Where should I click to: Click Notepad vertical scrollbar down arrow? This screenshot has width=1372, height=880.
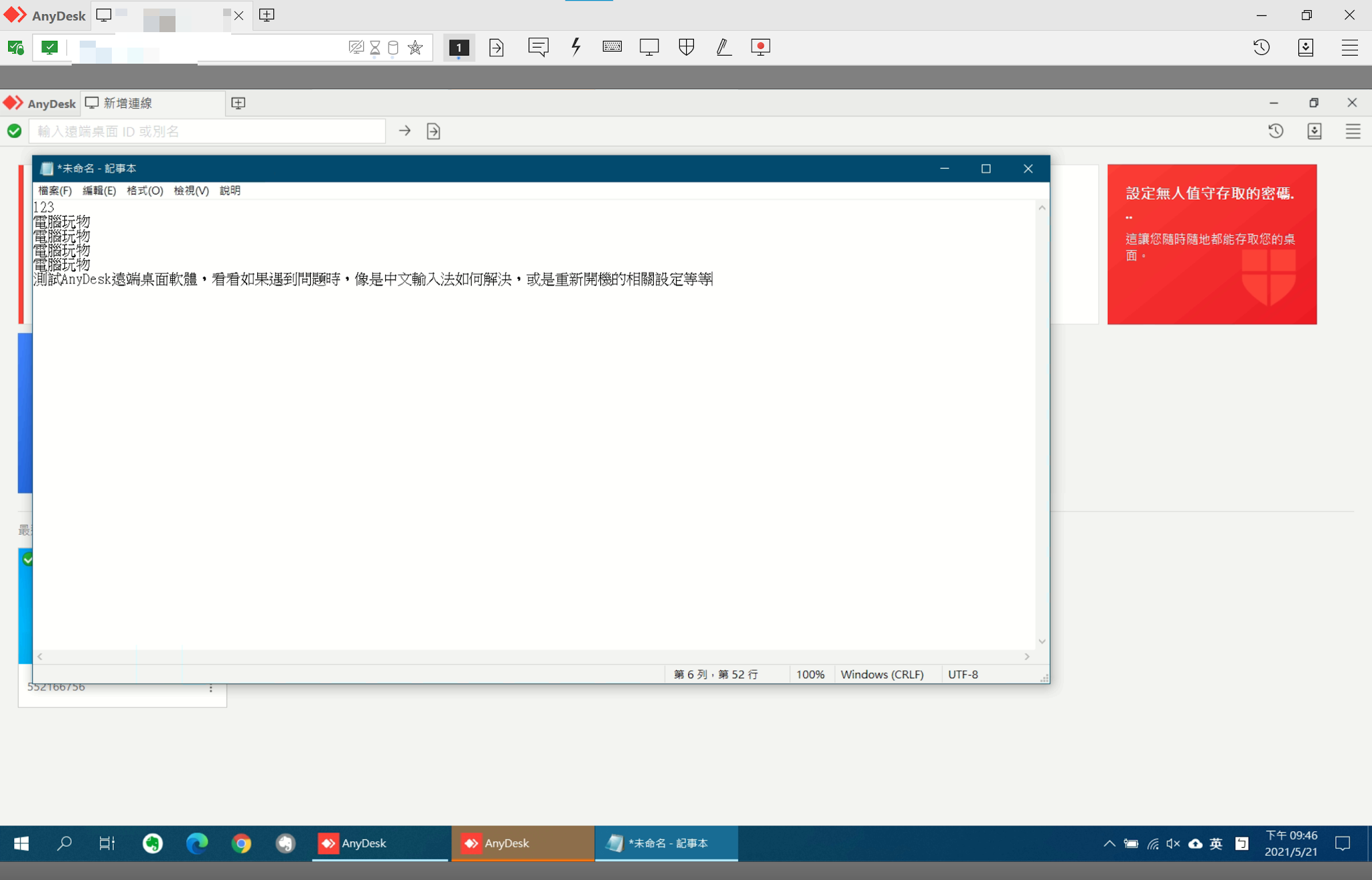(x=1042, y=641)
